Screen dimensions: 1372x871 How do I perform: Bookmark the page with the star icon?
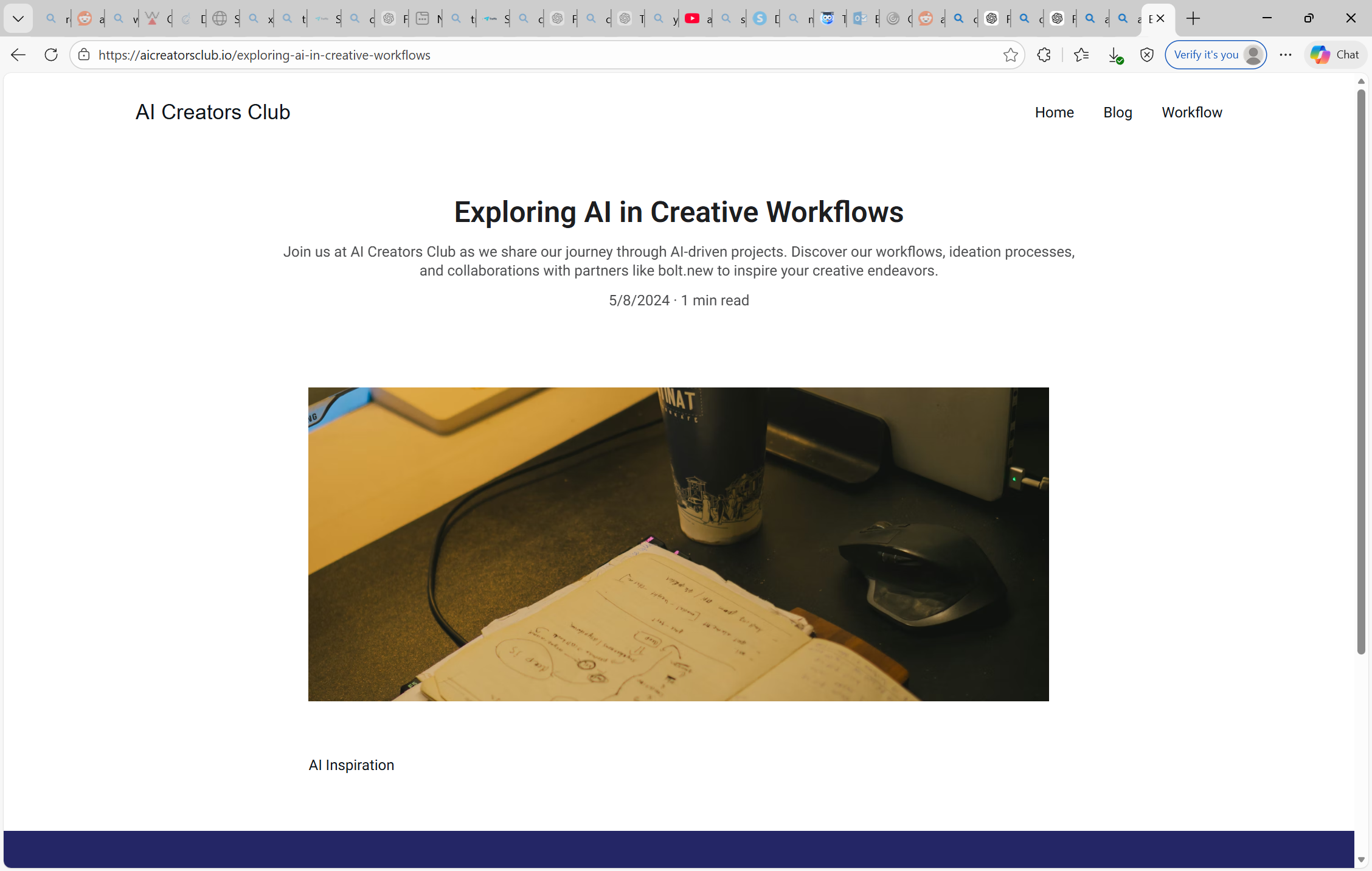tap(1010, 55)
